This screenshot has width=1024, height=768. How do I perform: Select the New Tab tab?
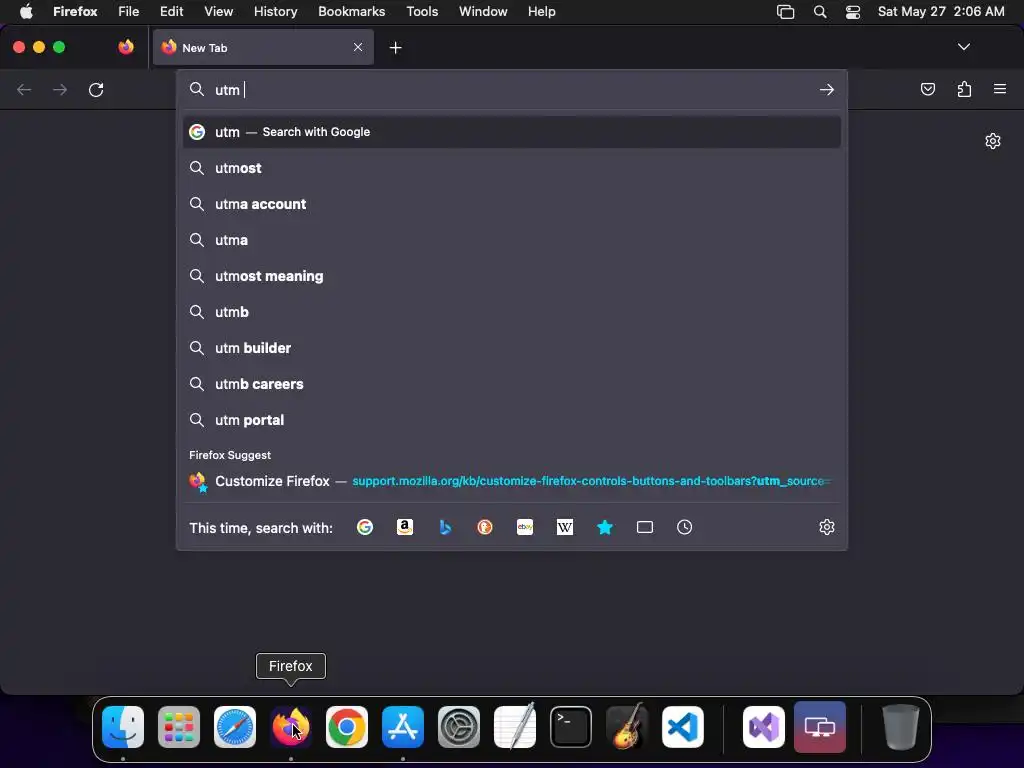point(263,47)
